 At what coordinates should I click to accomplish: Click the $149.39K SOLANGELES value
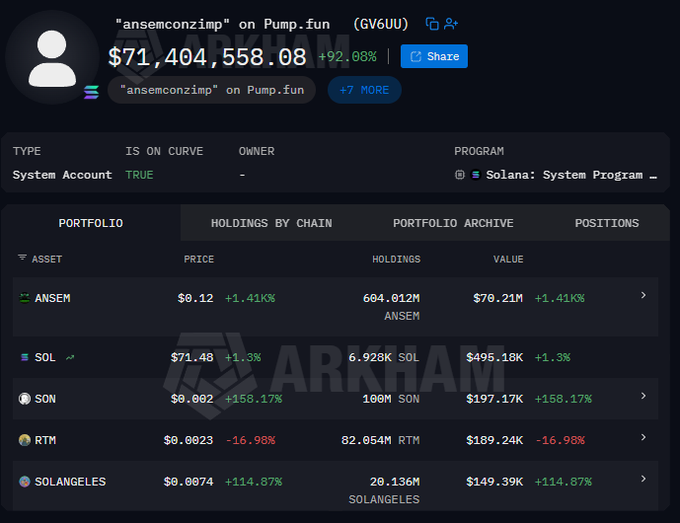click(494, 481)
